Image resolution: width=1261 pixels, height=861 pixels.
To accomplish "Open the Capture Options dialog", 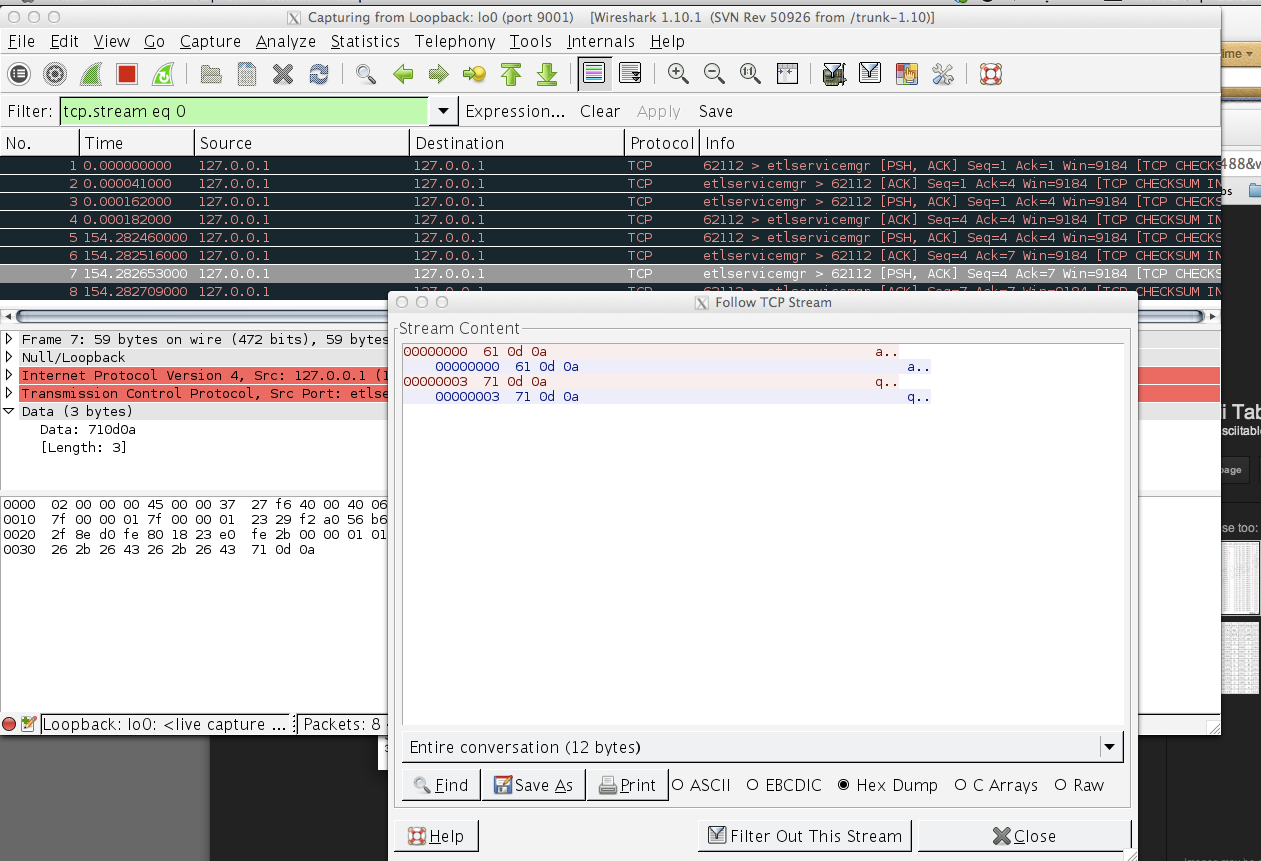I will (x=55, y=73).
